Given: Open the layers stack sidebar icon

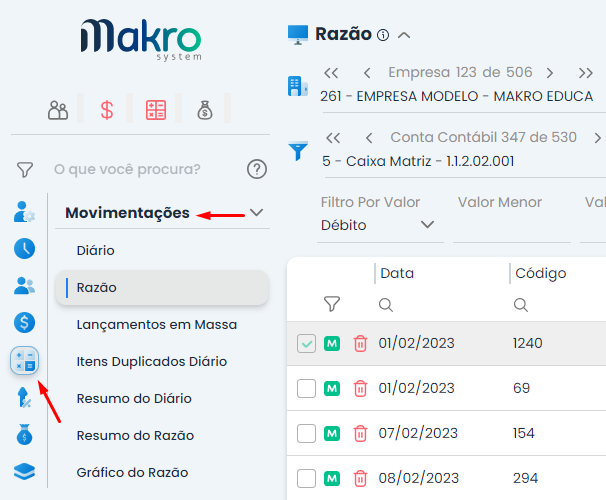Looking at the screenshot, I should click(x=24, y=471).
